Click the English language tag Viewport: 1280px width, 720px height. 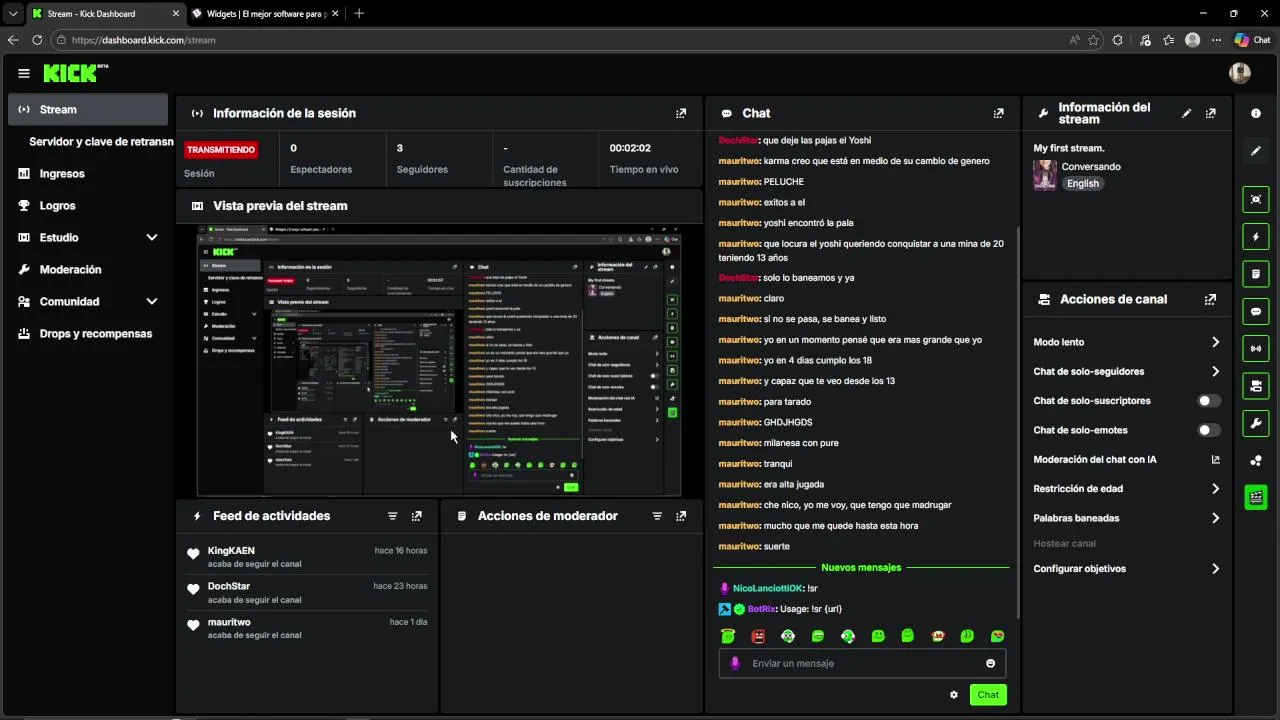[1083, 184]
